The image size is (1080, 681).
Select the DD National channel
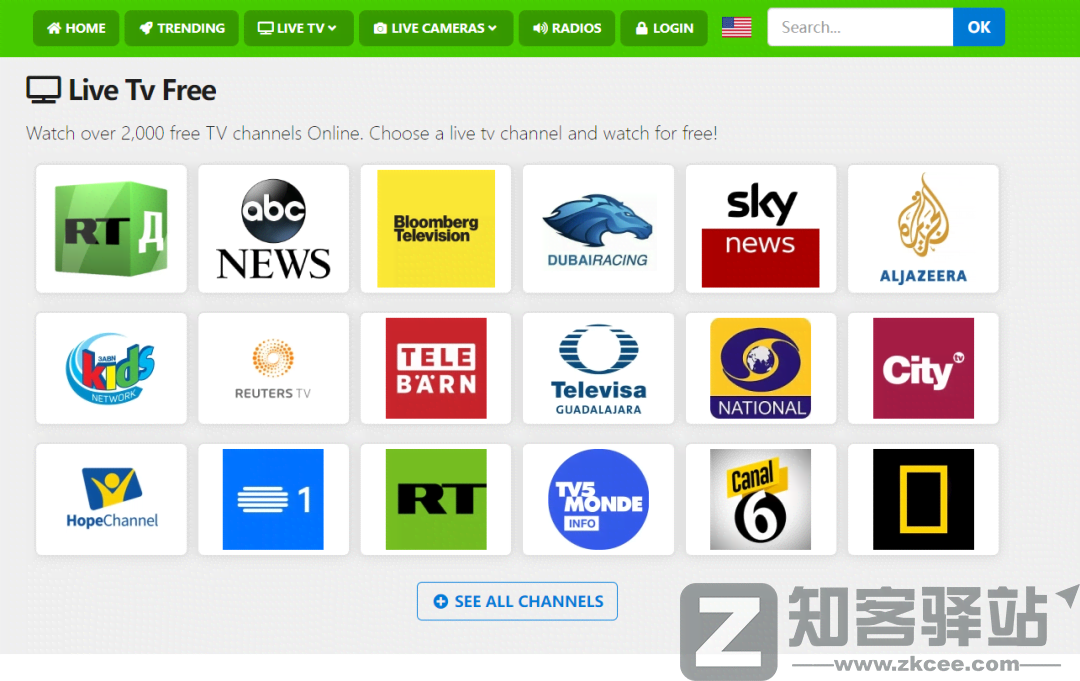click(x=760, y=368)
